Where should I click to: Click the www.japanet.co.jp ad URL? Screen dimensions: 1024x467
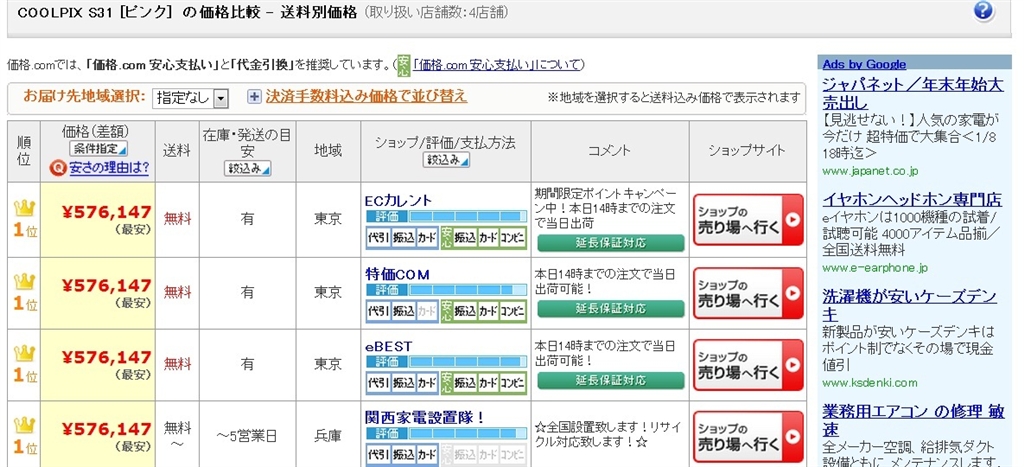pyautogui.click(x=870, y=172)
